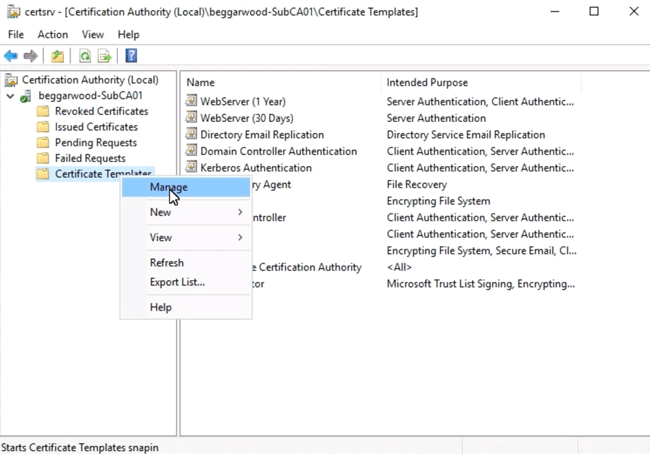The width and height of the screenshot is (650, 454).
Task: Click the status bar text 'Starts Certificate Templates snapin'
Action: pyautogui.click(x=80, y=448)
